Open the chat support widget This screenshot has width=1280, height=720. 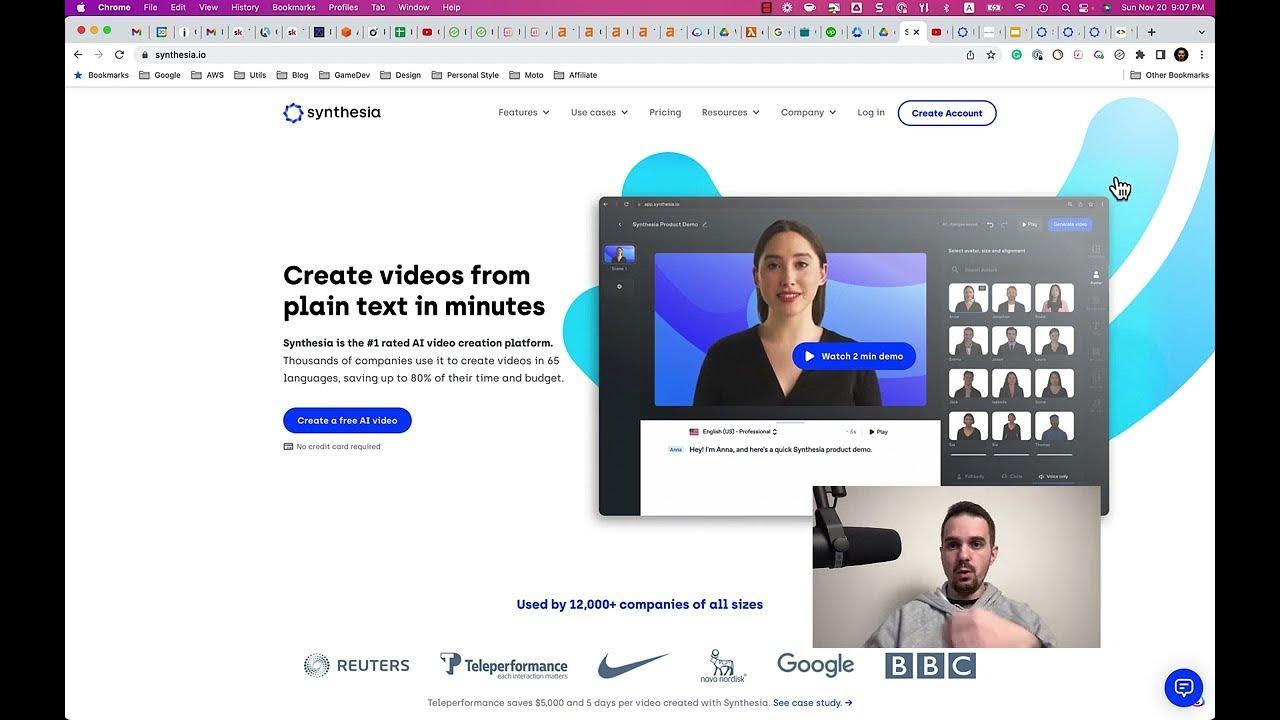coord(1183,687)
